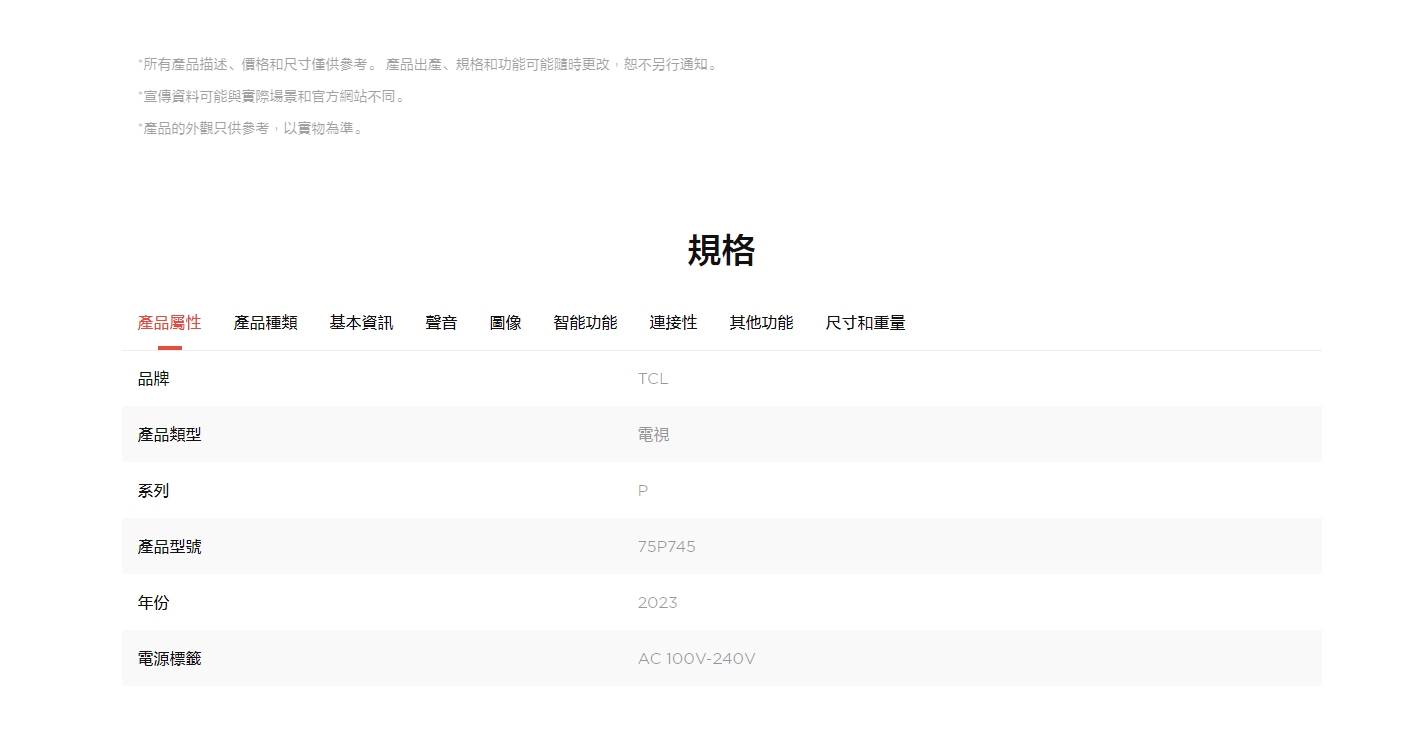
Task: Click the disclaimer about 宣傳資料
Action: [272, 97]
